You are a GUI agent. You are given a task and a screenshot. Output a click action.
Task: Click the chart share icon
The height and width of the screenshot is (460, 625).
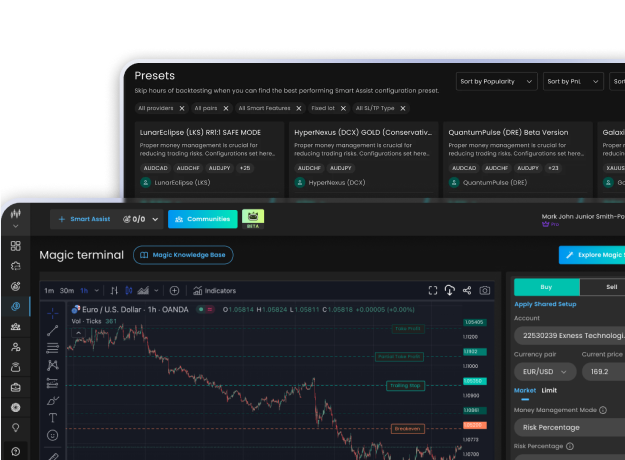pos(467,290)
